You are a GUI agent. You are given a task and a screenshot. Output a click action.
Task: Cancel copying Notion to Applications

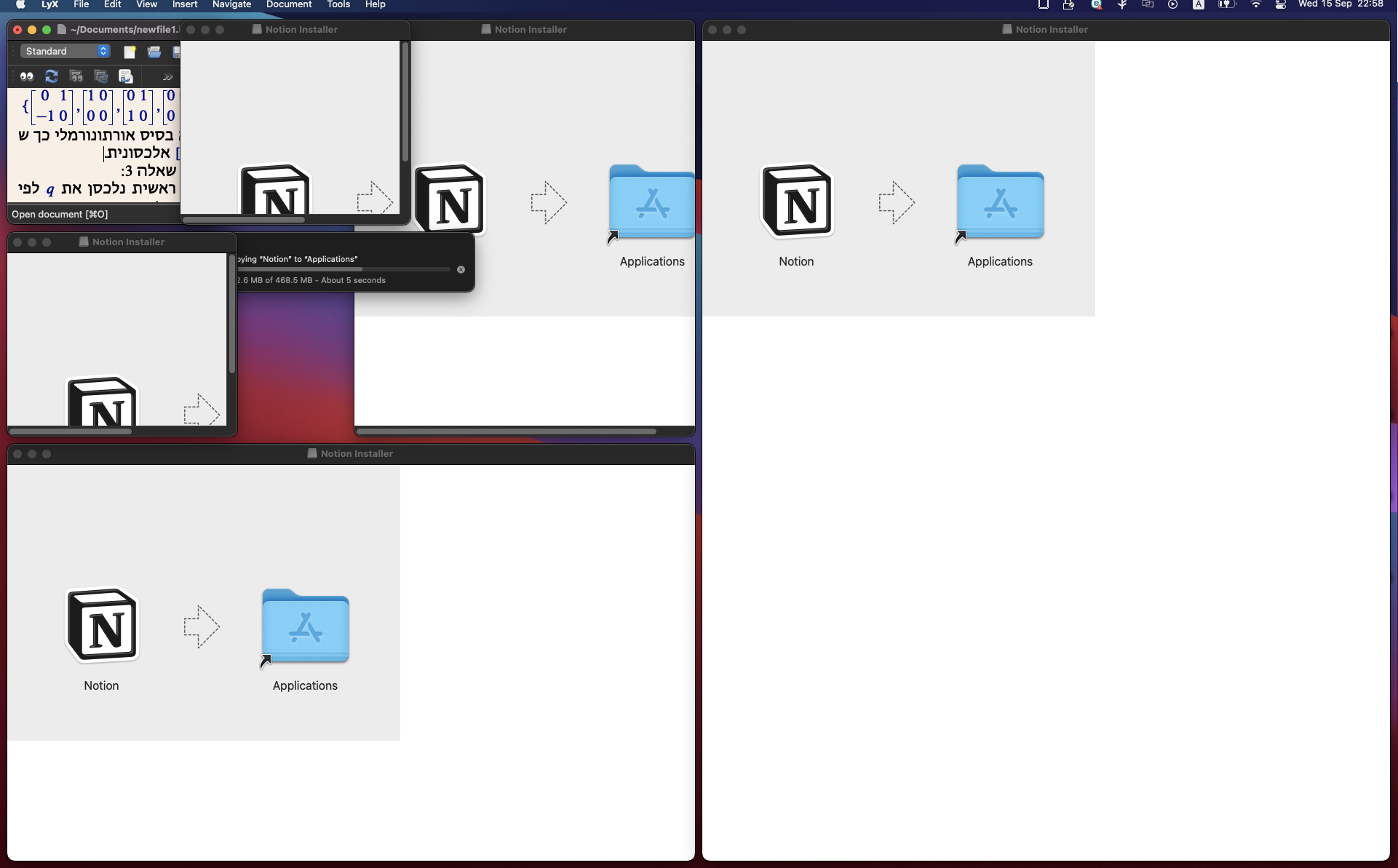[461, 269]
